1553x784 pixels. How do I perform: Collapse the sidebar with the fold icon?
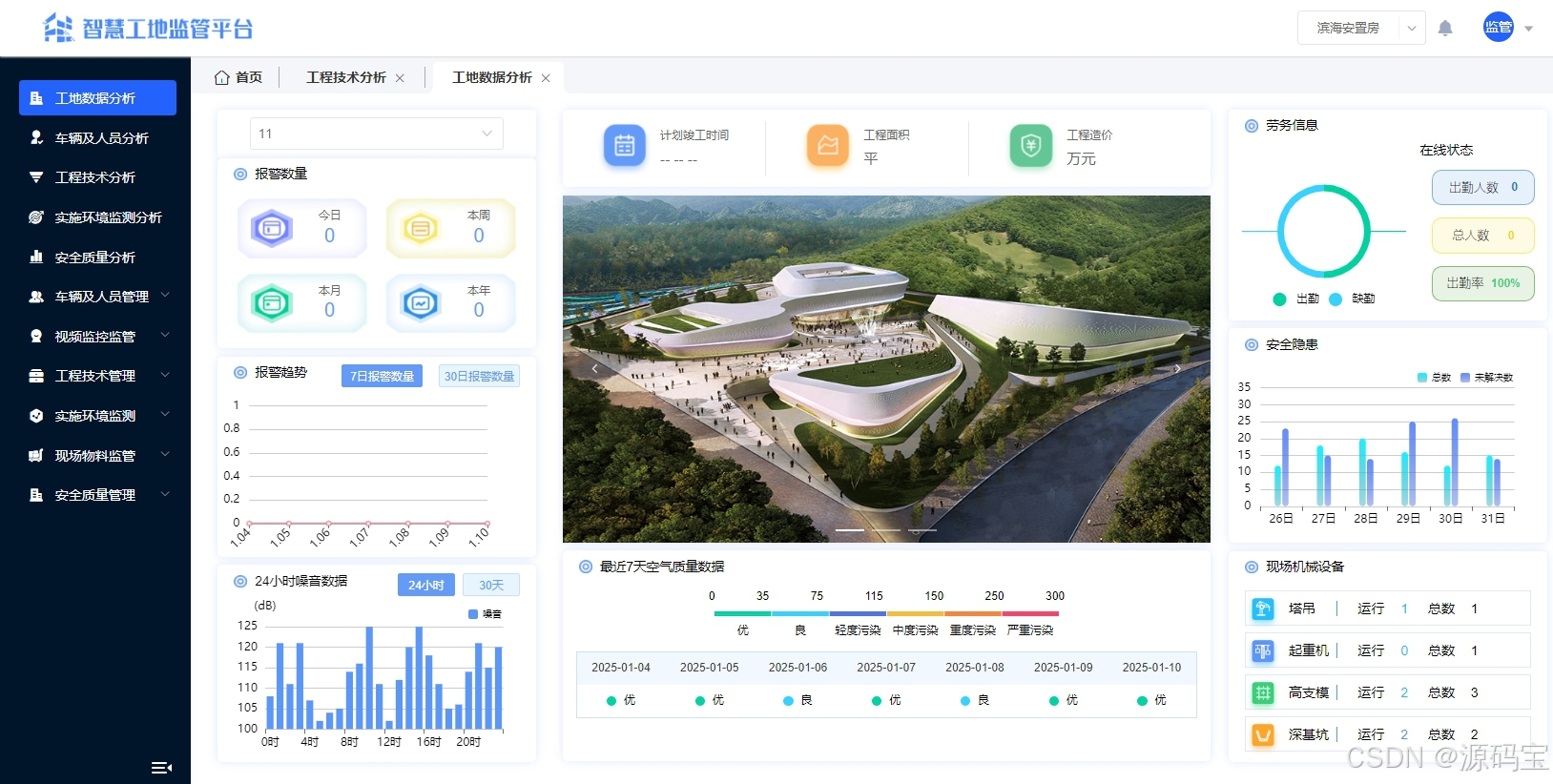click(x=161, y=768)
